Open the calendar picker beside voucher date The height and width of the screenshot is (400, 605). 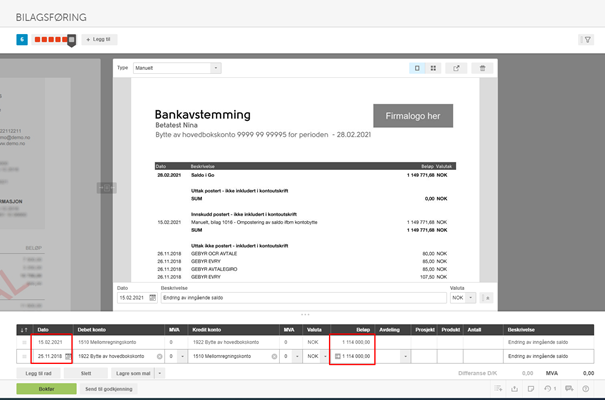[x=153, y=298]
